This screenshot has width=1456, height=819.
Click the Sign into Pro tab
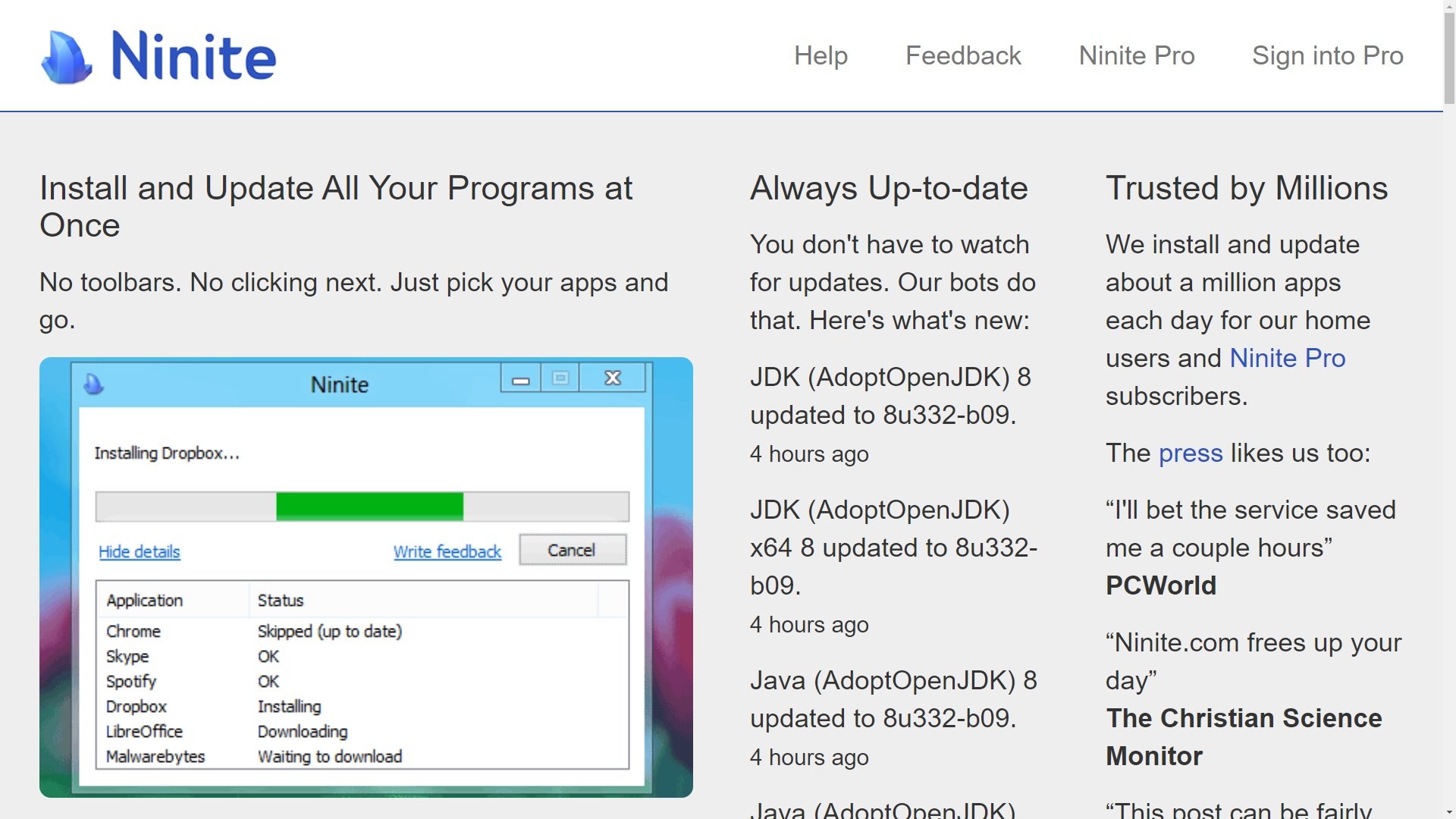(1327, 55)
